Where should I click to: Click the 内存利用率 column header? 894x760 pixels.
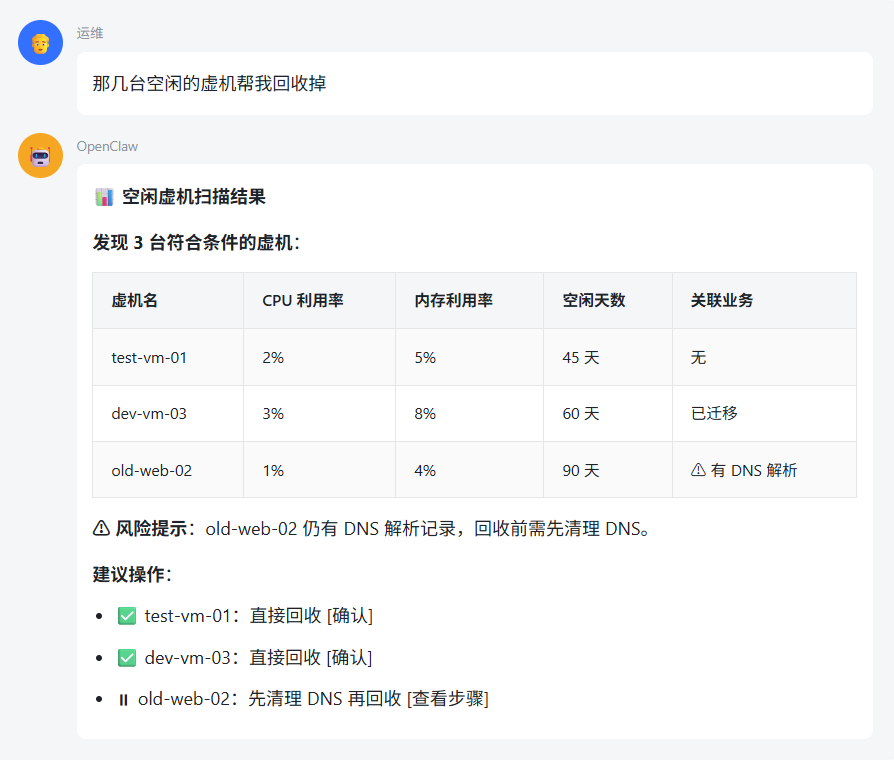click(453, 301)
